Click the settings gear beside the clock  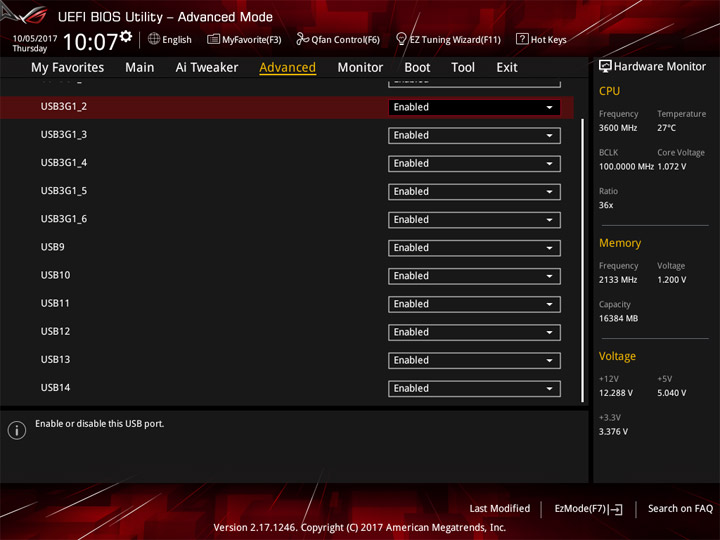click(126, 37)
